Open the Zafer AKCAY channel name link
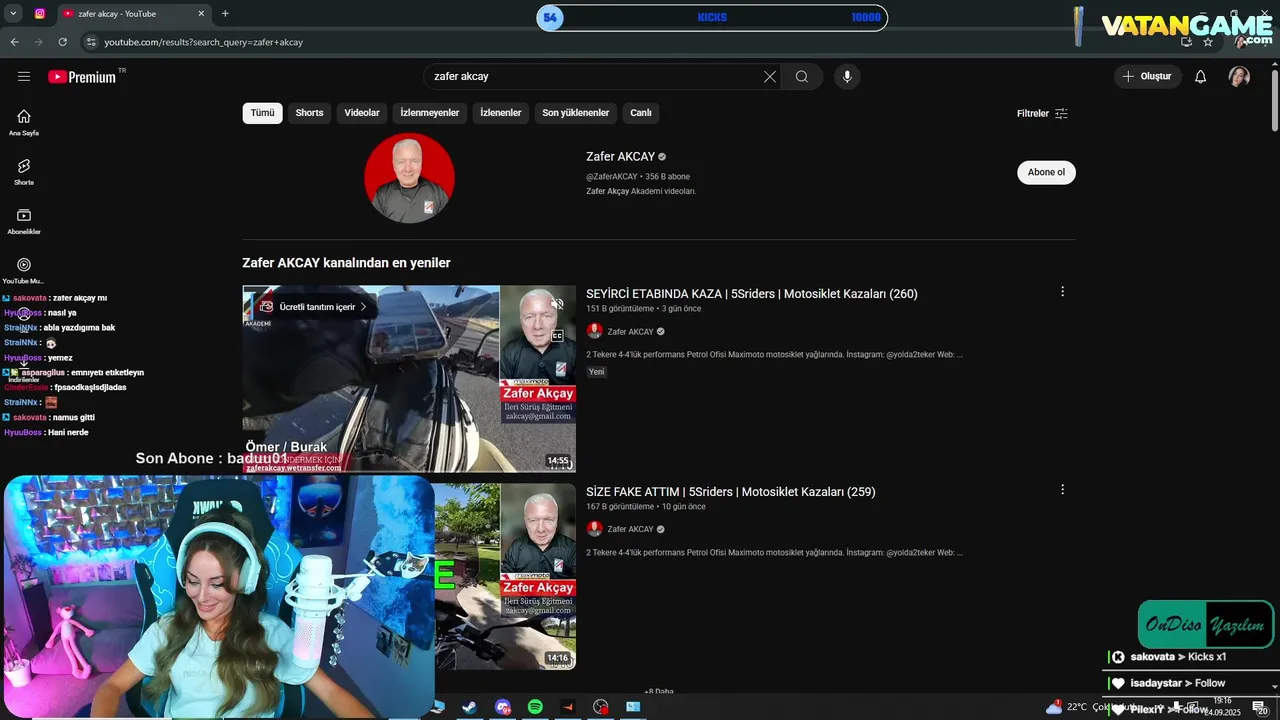This screenshot has height=720, width=1280. 620,157
